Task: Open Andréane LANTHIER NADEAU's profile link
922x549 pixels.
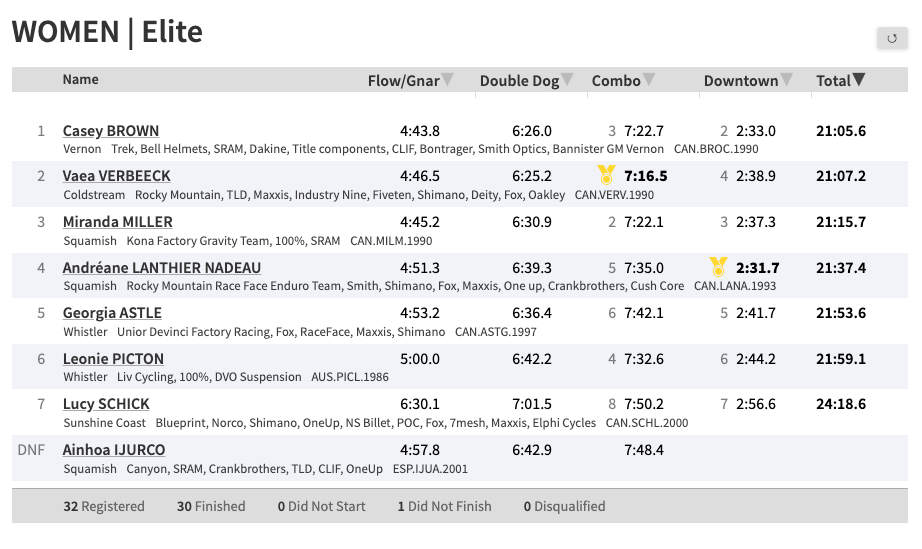Action: 162,268
